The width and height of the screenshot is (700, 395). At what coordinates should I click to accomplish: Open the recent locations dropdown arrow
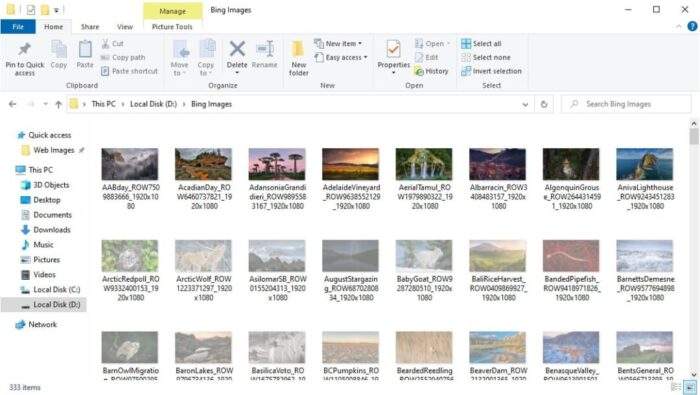click(45, 104)
